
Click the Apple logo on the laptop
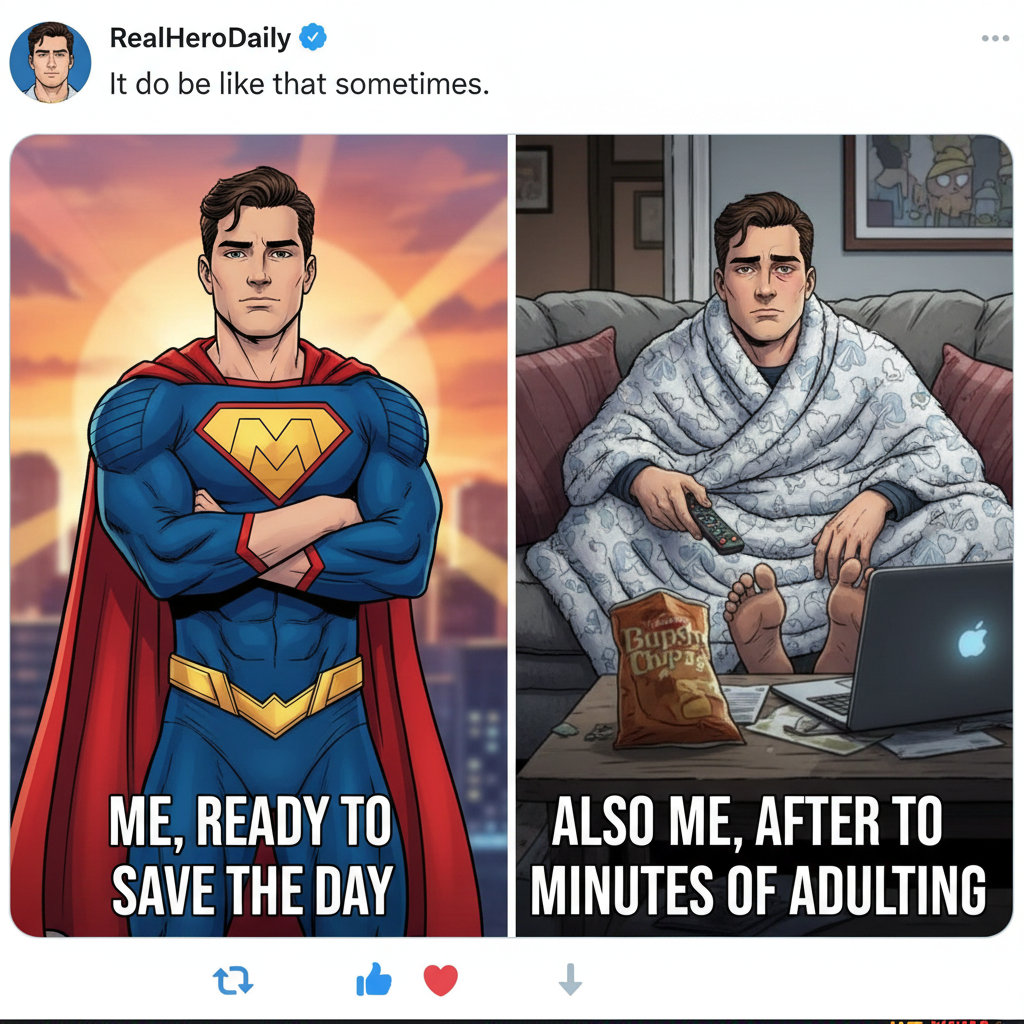click(971, 640)
